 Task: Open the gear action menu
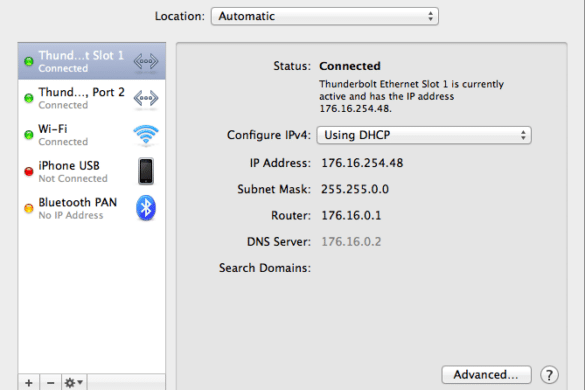[x=74, y=383]
